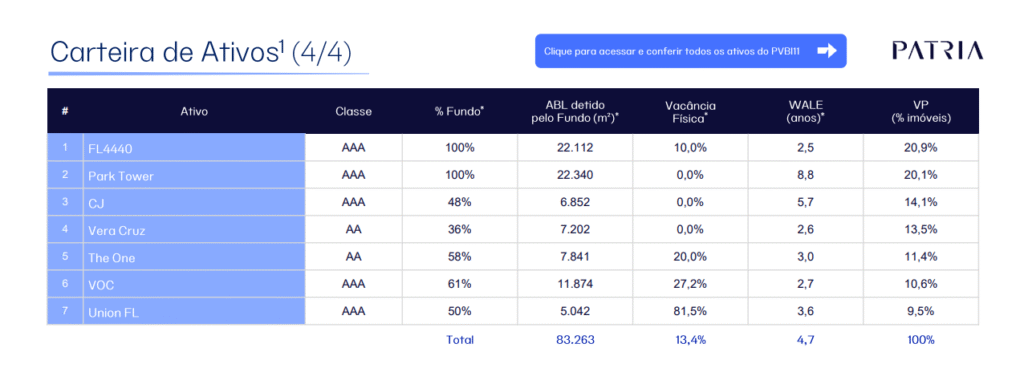Click the PATRIA logo

936,50
